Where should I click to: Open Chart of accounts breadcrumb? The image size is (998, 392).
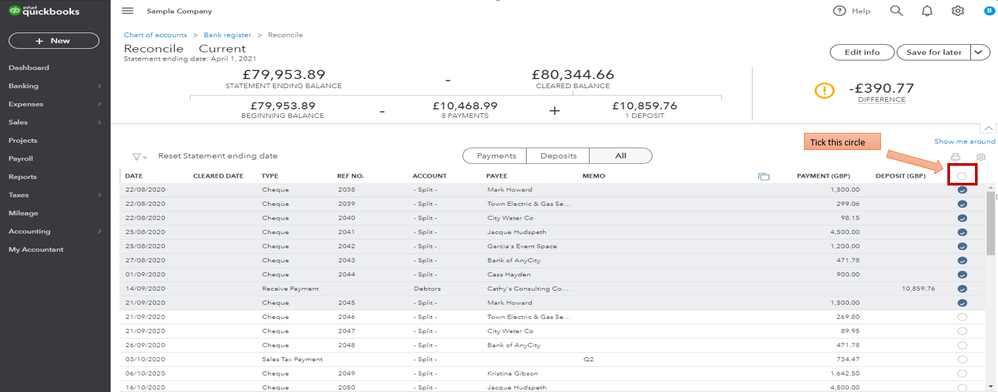tap(155, 35)
